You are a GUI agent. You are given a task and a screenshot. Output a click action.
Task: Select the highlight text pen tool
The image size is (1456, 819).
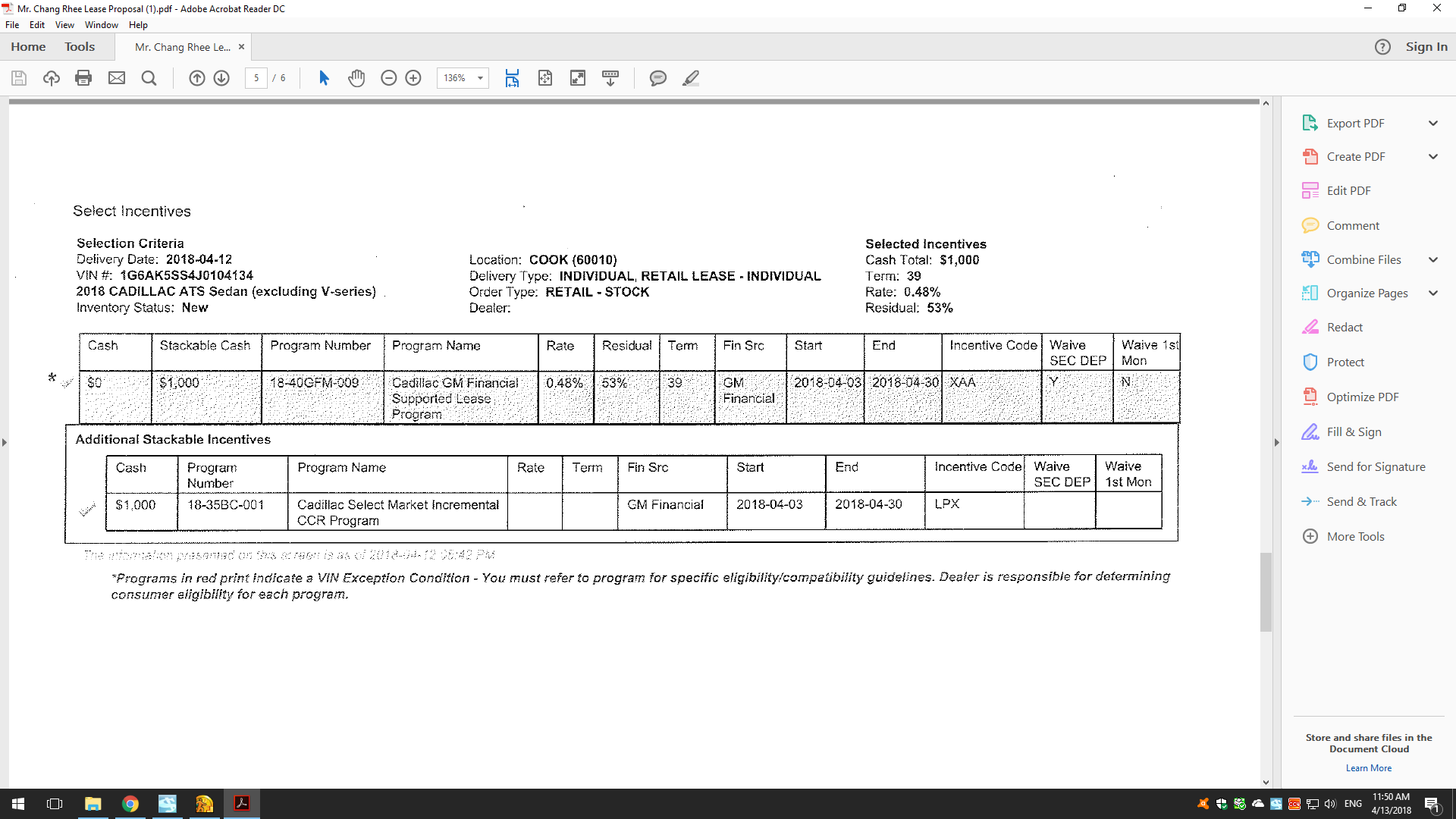(x=691, y=78)
